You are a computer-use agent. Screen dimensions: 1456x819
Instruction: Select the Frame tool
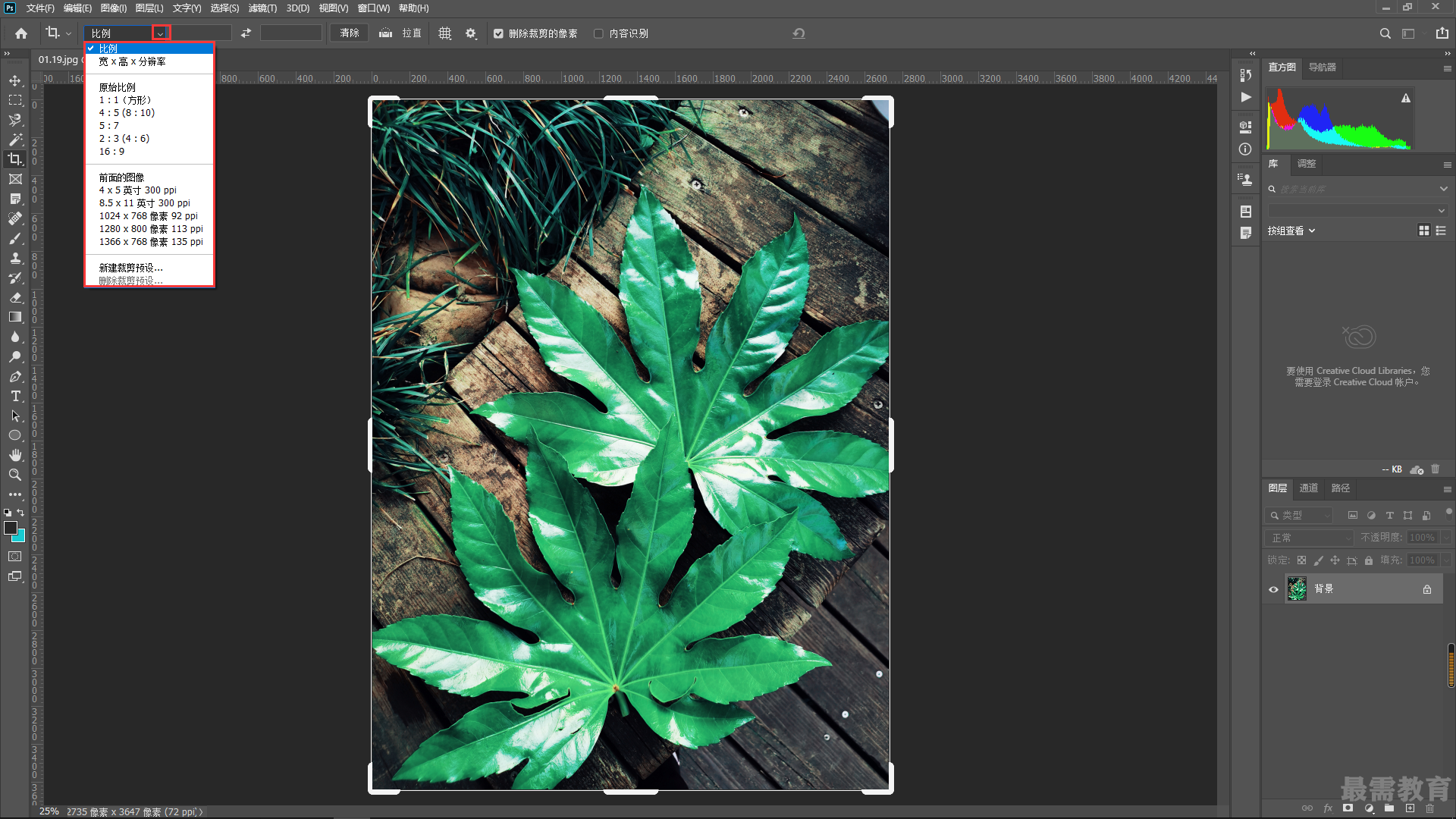click(15, 179)
